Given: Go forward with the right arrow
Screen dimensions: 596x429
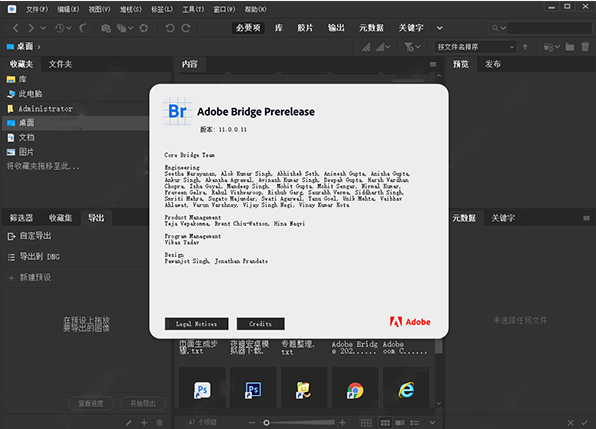Looking at the screenshot, I should point(31,28).
